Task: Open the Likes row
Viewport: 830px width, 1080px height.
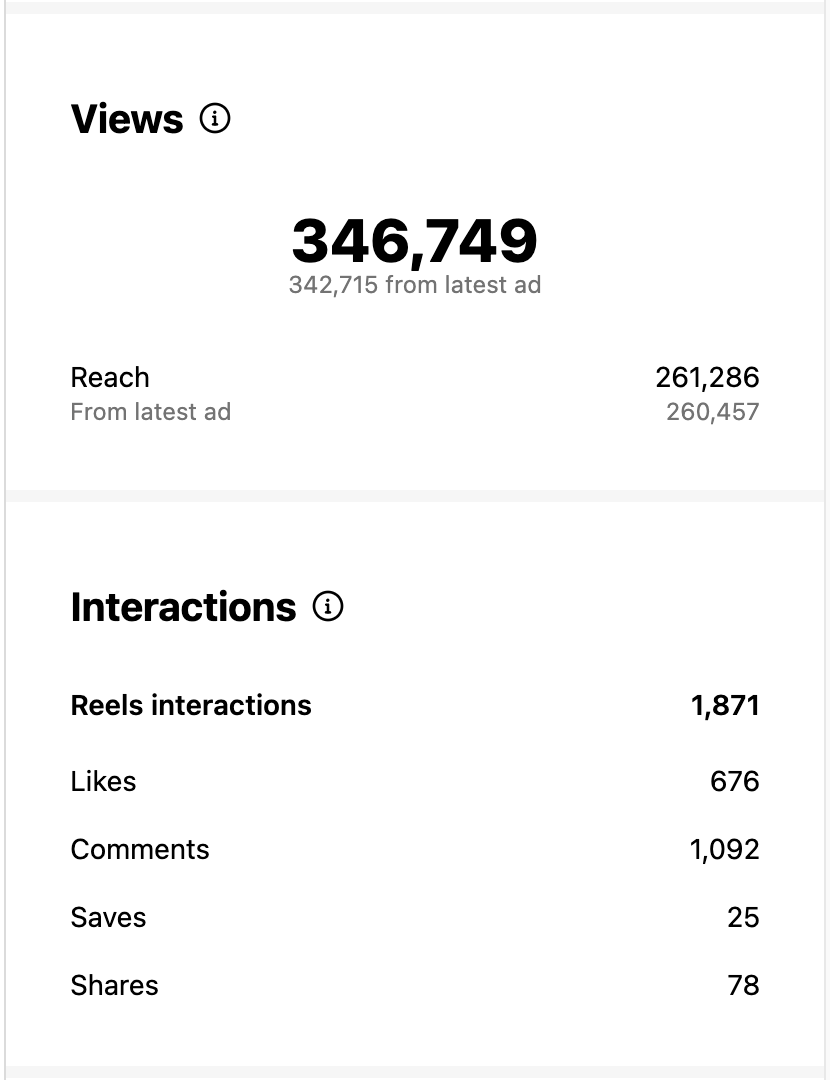Action: pyautogui.click(x=103, y=781)
